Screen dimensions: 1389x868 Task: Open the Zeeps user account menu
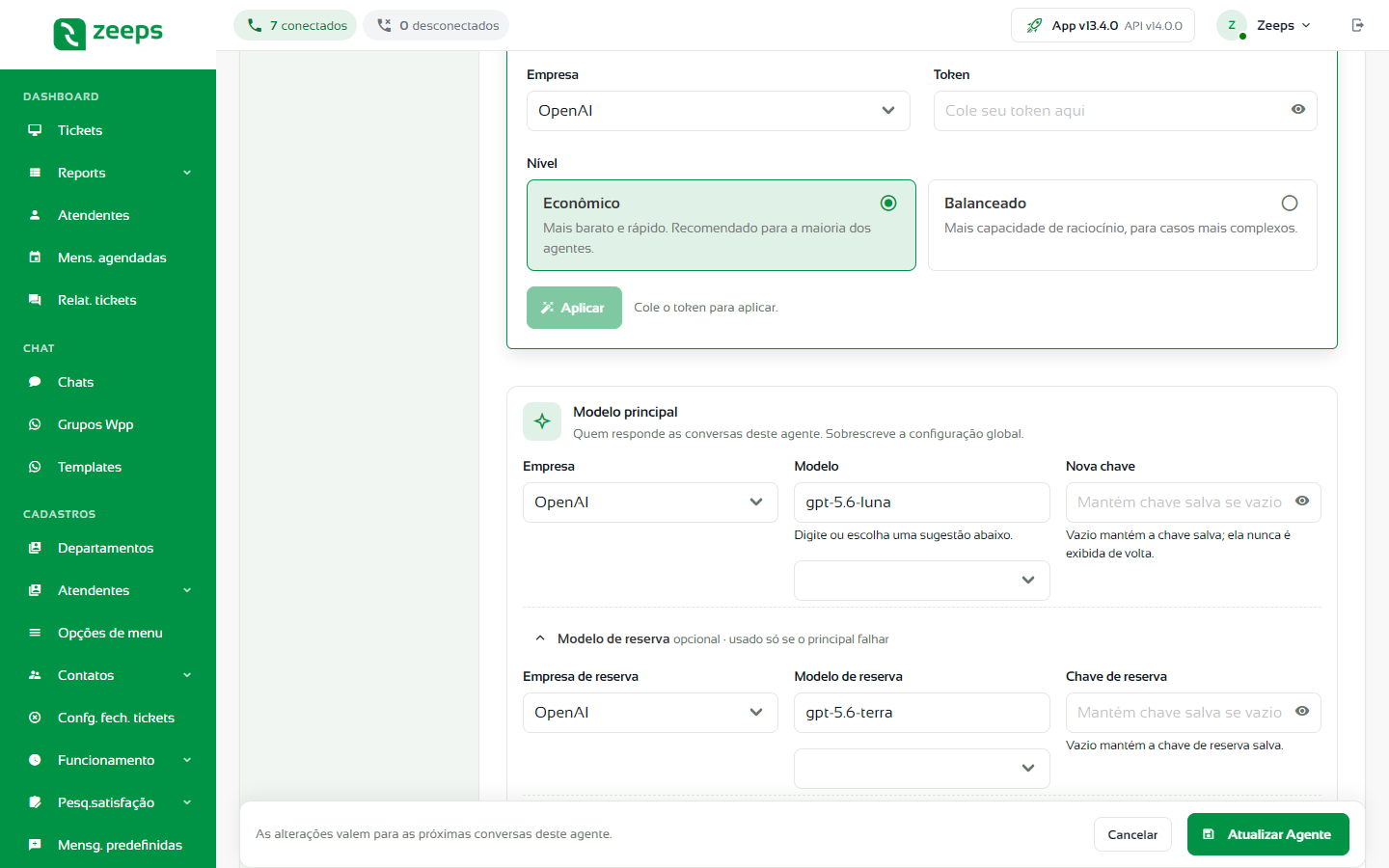point(1265,25)
